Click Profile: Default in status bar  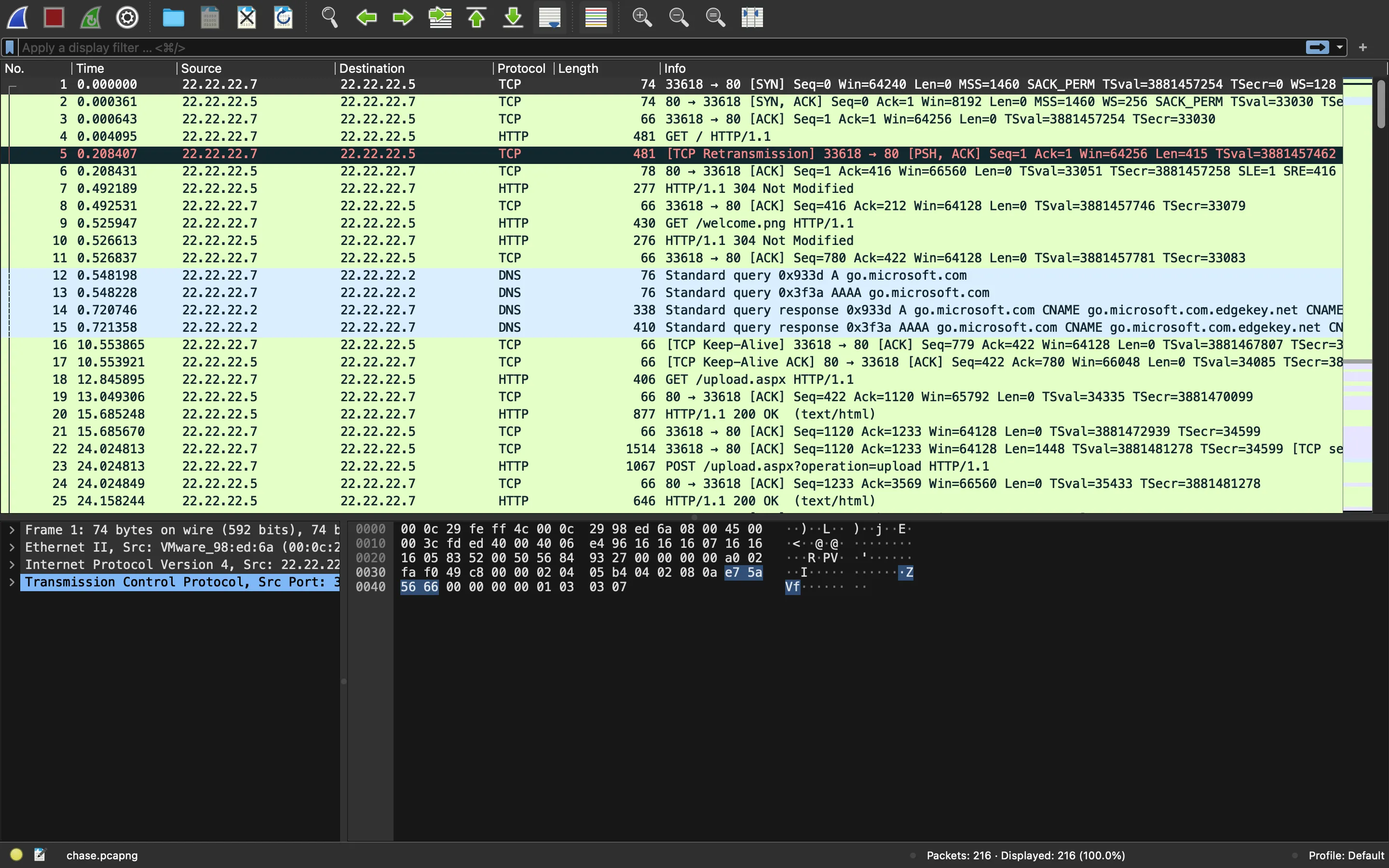point(1346,855)
